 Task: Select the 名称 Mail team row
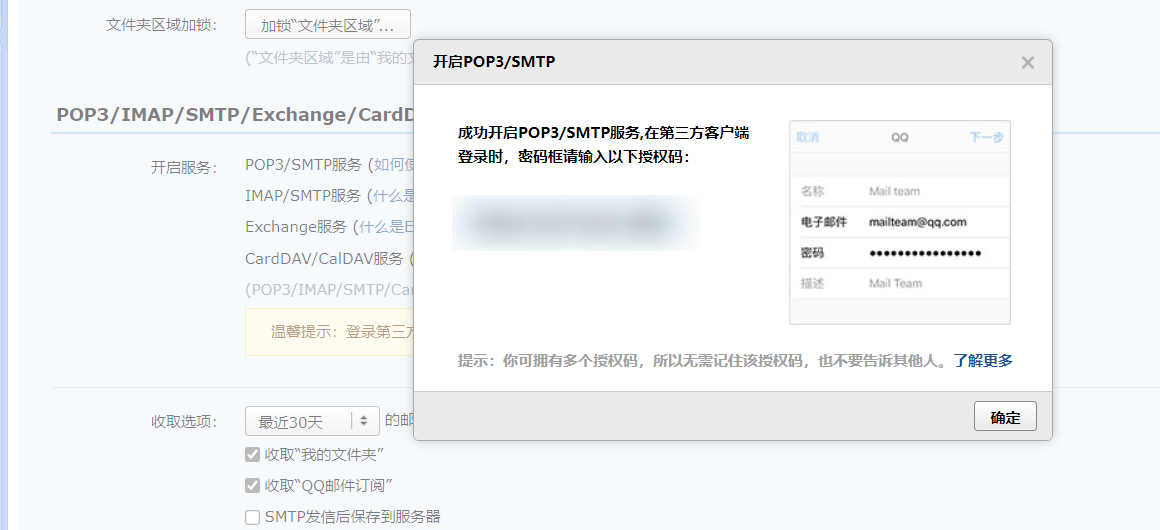click(x=899, y=191)
